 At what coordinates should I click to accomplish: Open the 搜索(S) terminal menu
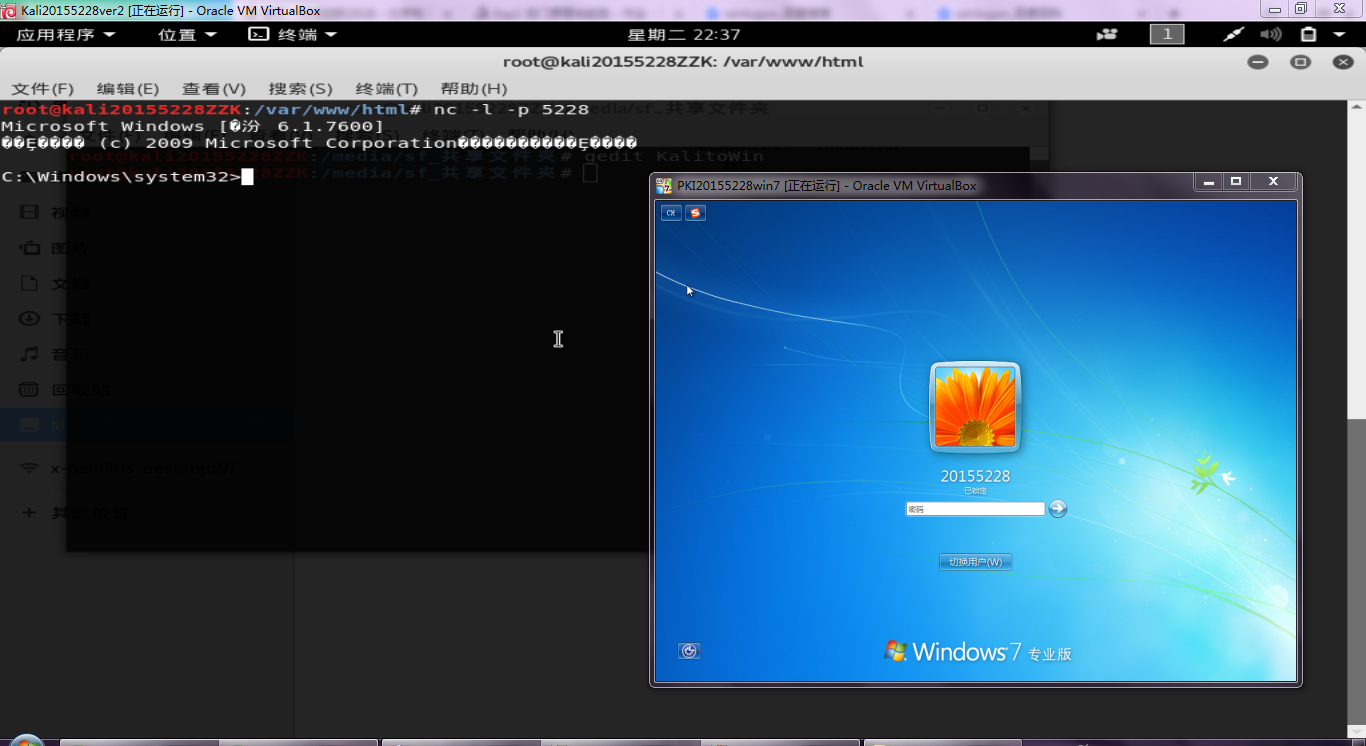[300, 88]
